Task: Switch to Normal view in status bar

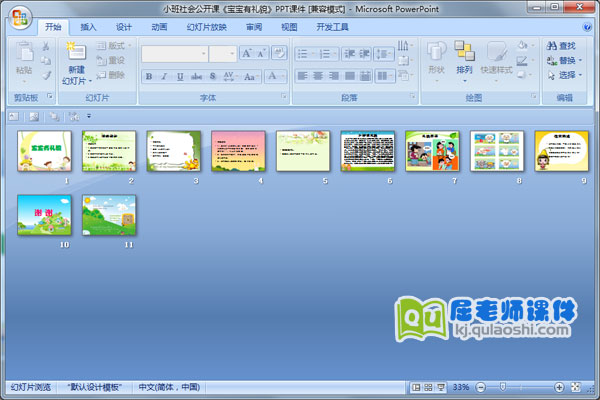Action: (416, 387)
